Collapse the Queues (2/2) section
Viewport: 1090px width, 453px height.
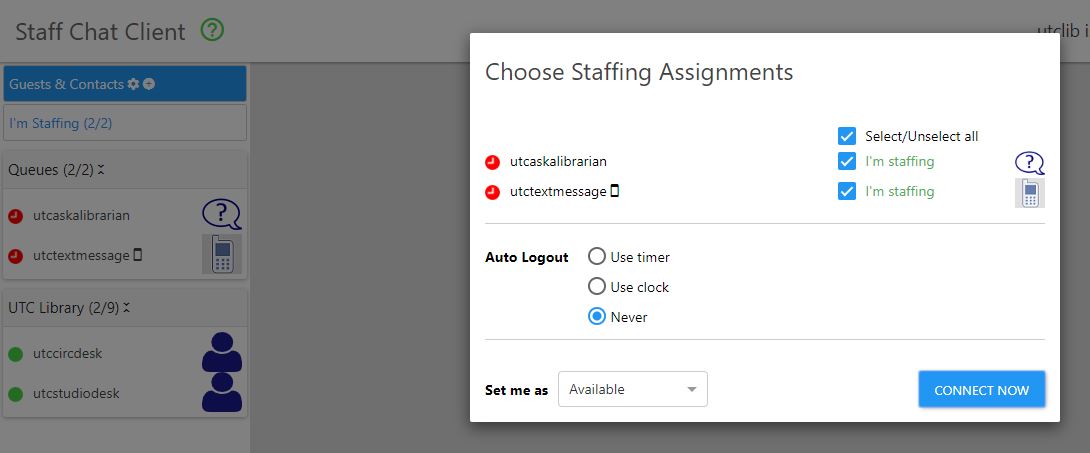(x=101, y=170)
